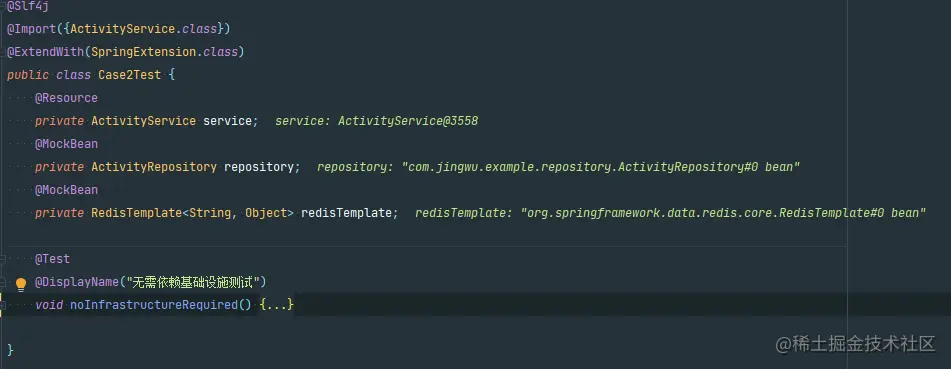Click inline hint org.springframework.data.redis.core.RedisTemplate#0 bean

pyautogui.click(x=723, y=213)
